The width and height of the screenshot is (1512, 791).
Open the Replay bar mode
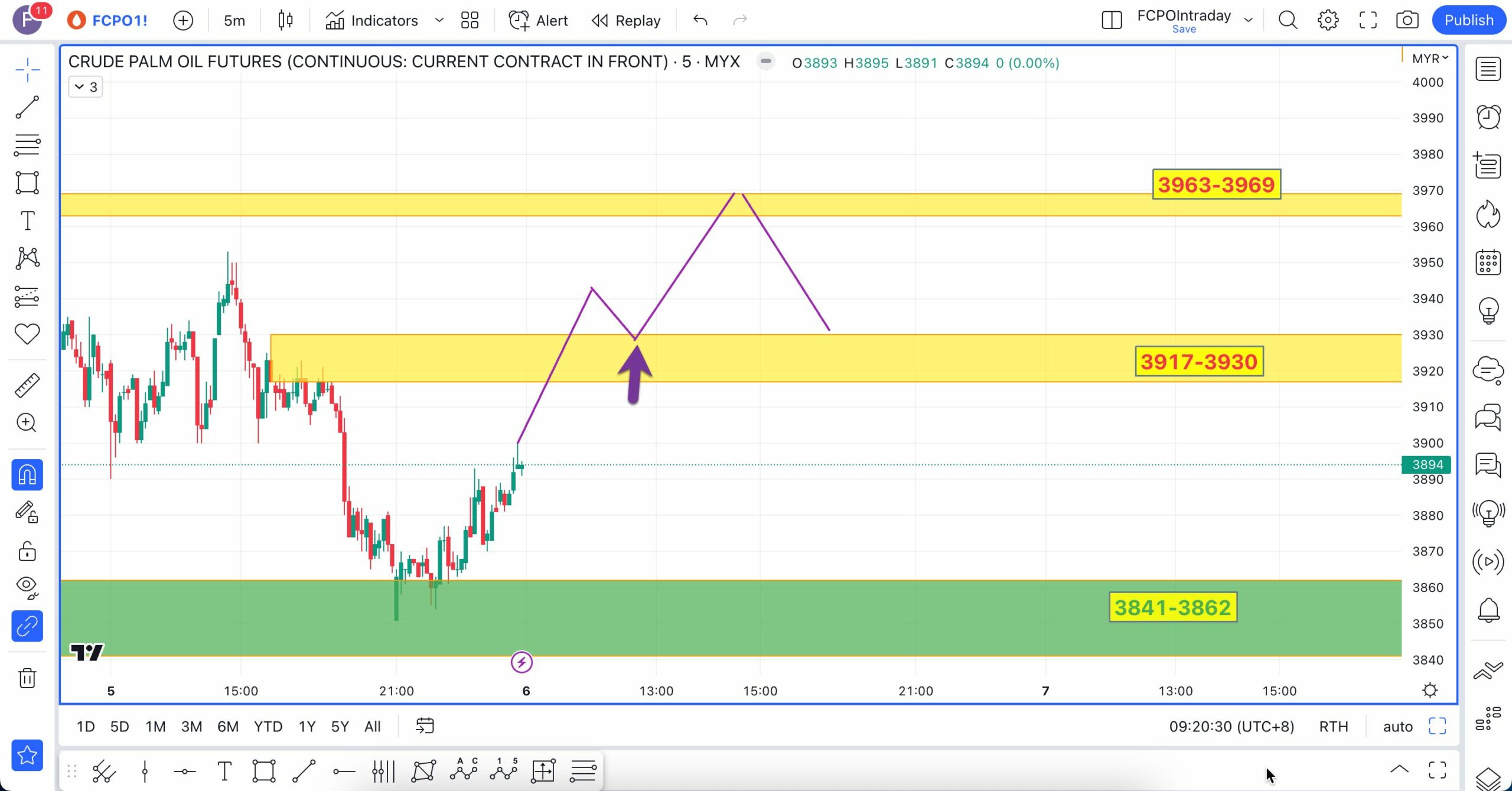(x=627, y=21)
